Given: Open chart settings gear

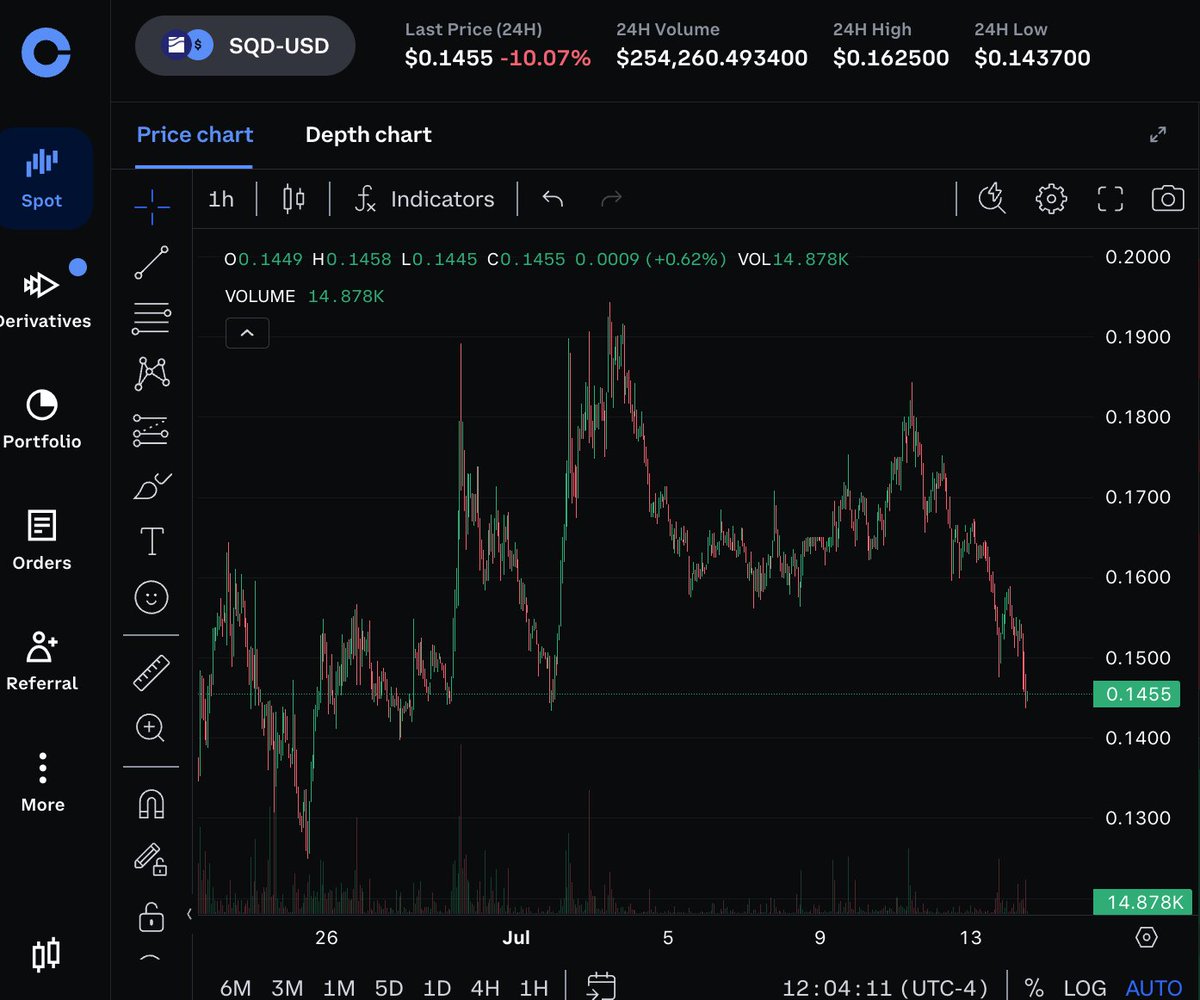Looking at the screenshot, I should [x=1051, y=199].
